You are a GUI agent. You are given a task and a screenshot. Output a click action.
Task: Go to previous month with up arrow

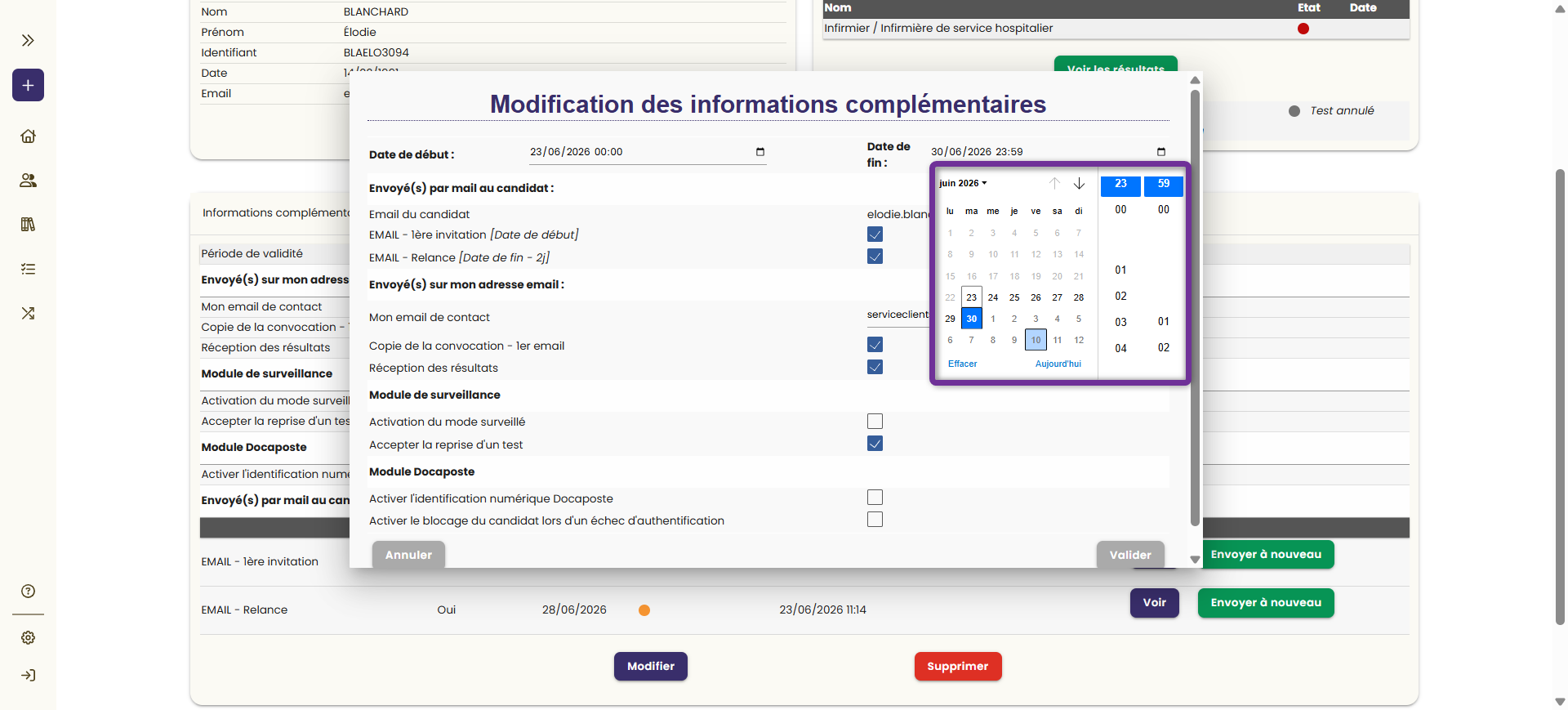coord(1054,183)
